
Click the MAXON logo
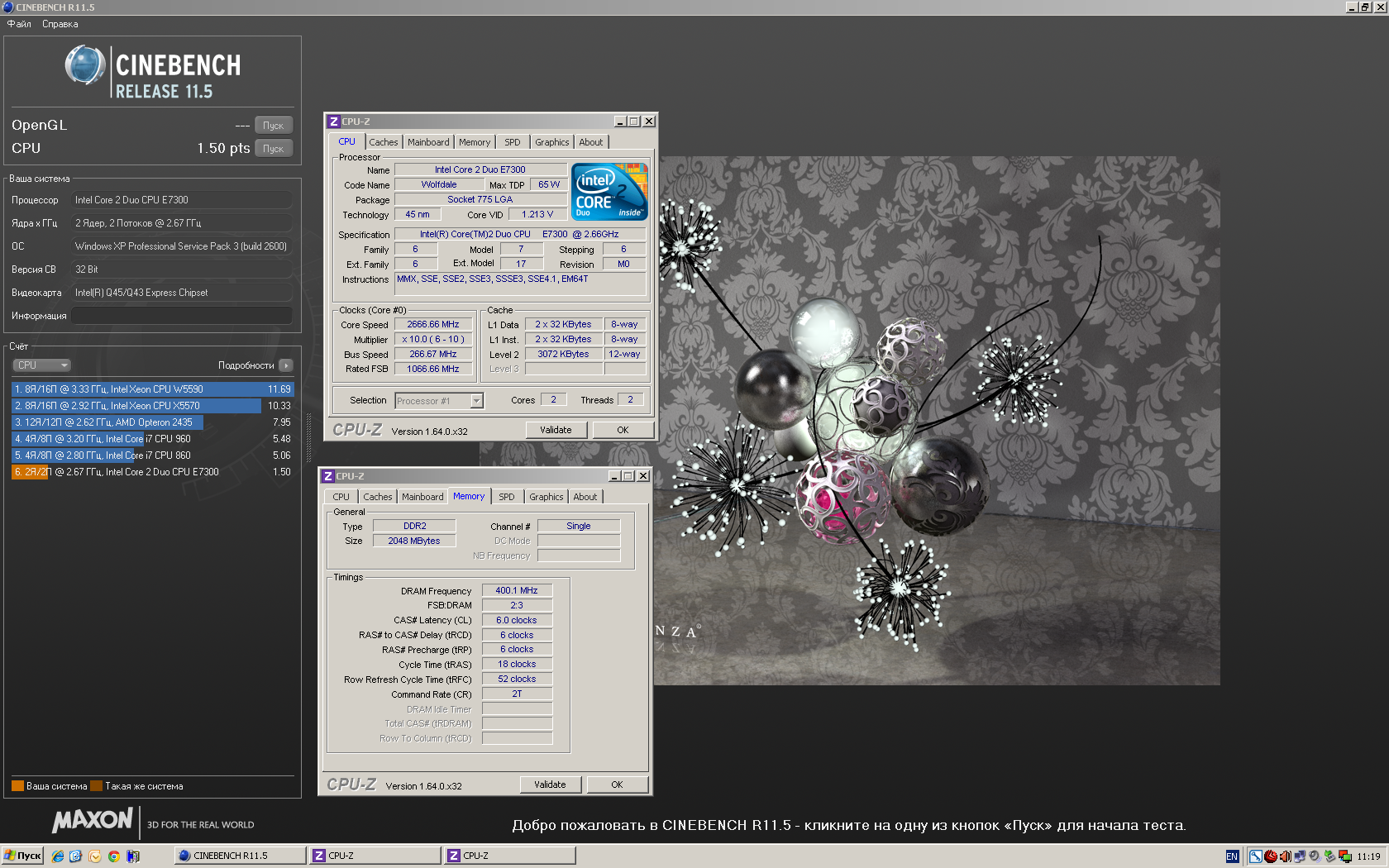tap(92, 820)
